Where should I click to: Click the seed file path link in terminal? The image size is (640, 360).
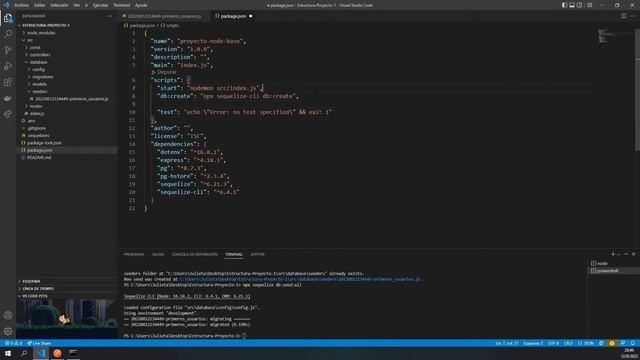(x=300, y=279)
